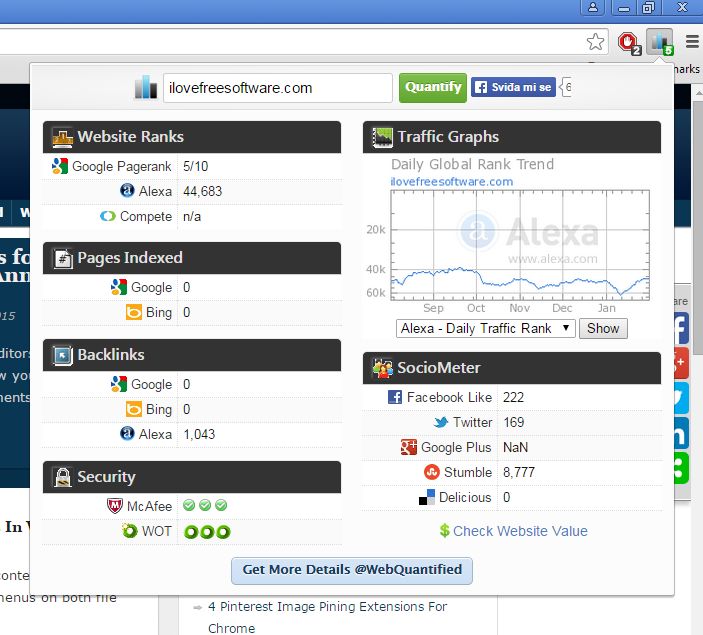Click the Twitter bird icon
This screenshot has height=635, width=703.
[x=441, y=422]
